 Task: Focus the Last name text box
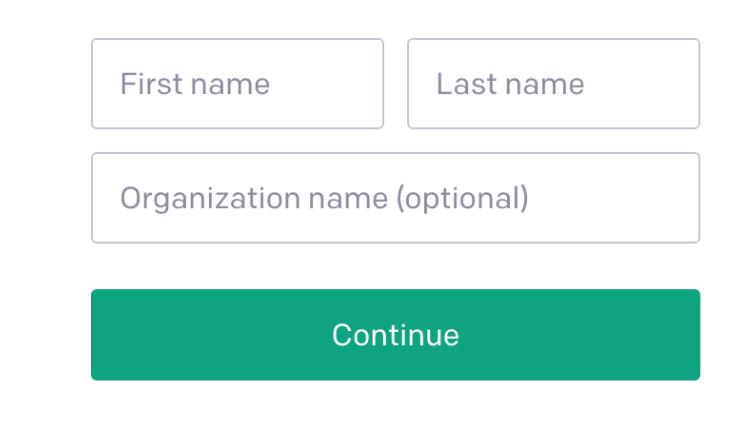[553, 84]
